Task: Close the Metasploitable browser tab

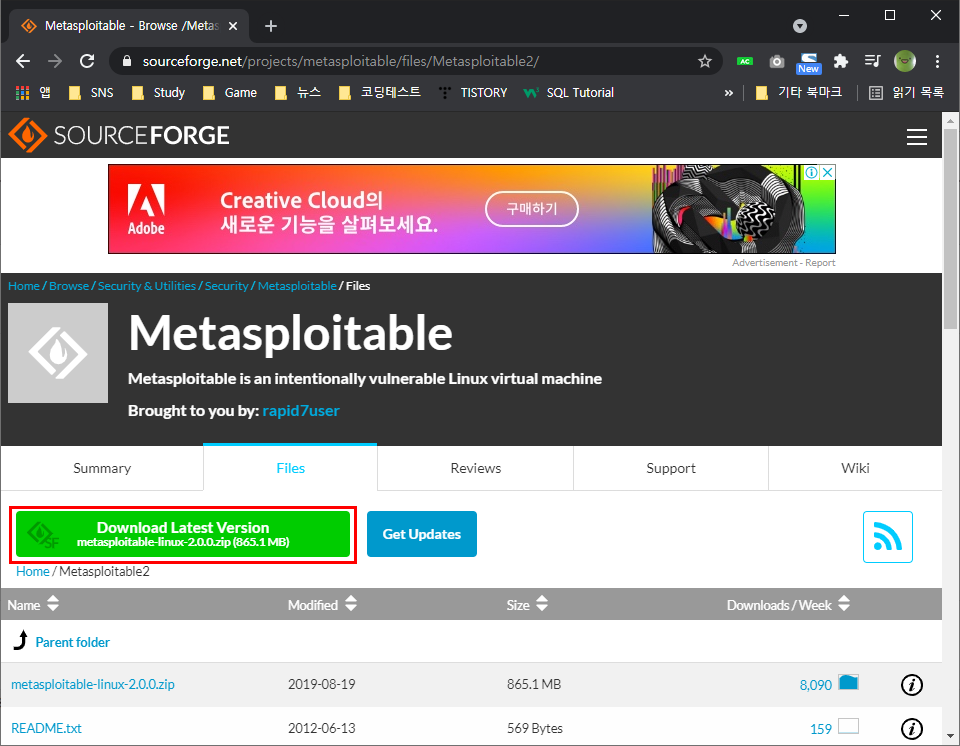Action: coord(233,26)
